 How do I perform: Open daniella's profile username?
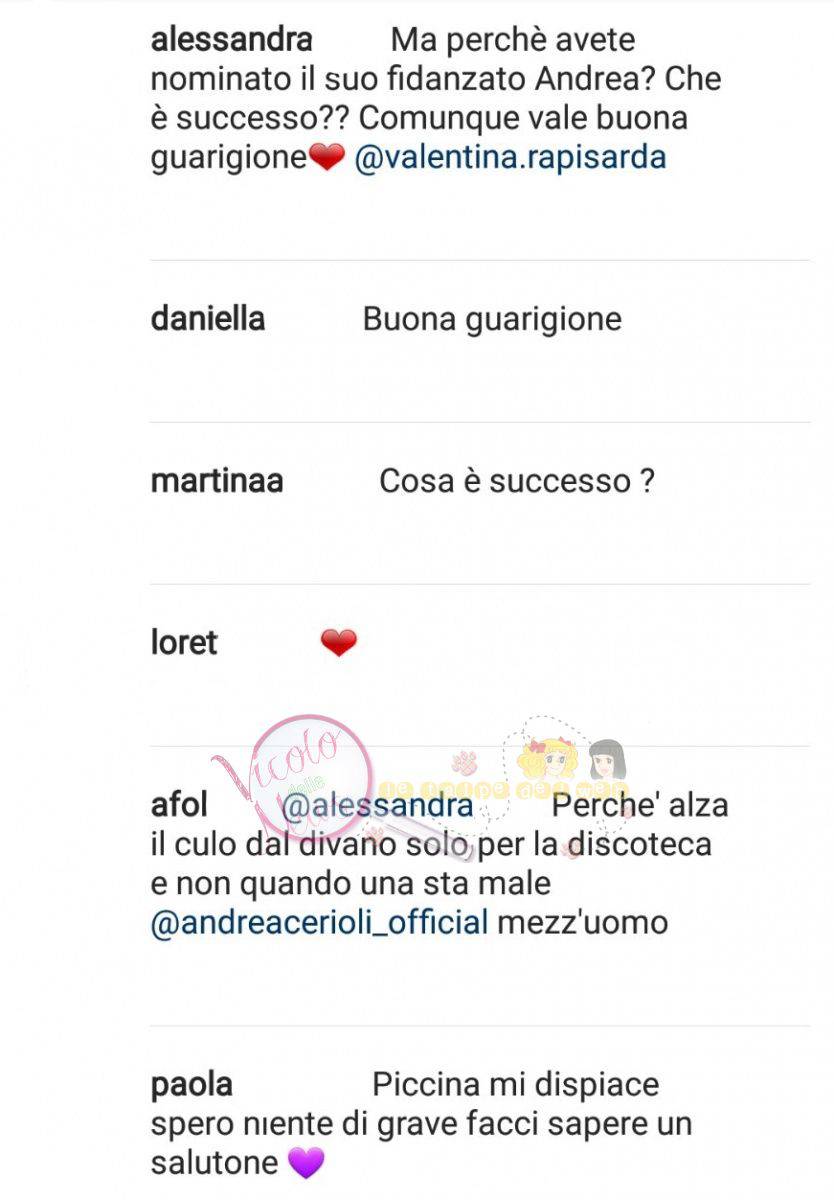(208, 319)
